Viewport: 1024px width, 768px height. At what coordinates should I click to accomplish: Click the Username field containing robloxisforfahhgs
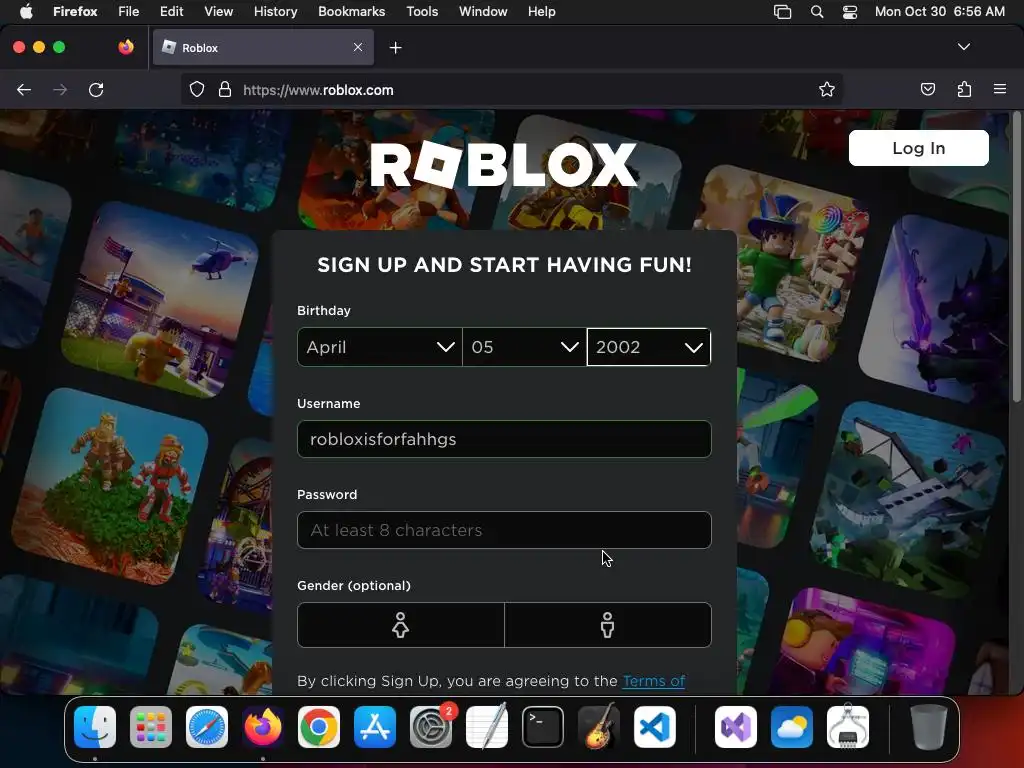(504, 439)
